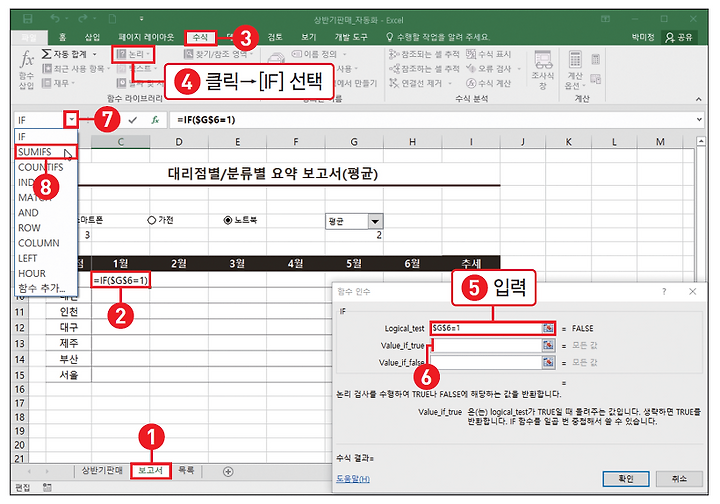Click the formula bar text =IF($G$6=1)
This screenshot has width=720, height=504.
(206, 120)
